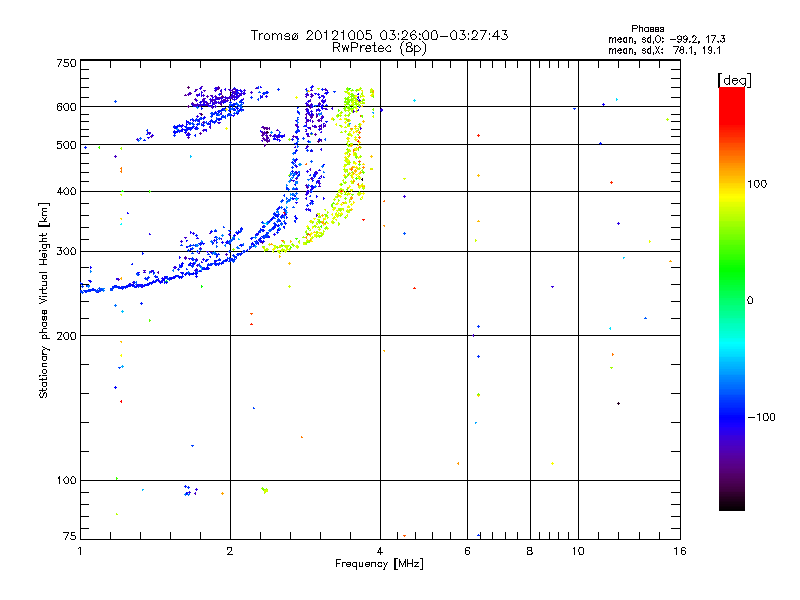Click the x-axis tick label '1'
This screenshot has height=600, width=800.
80,551
